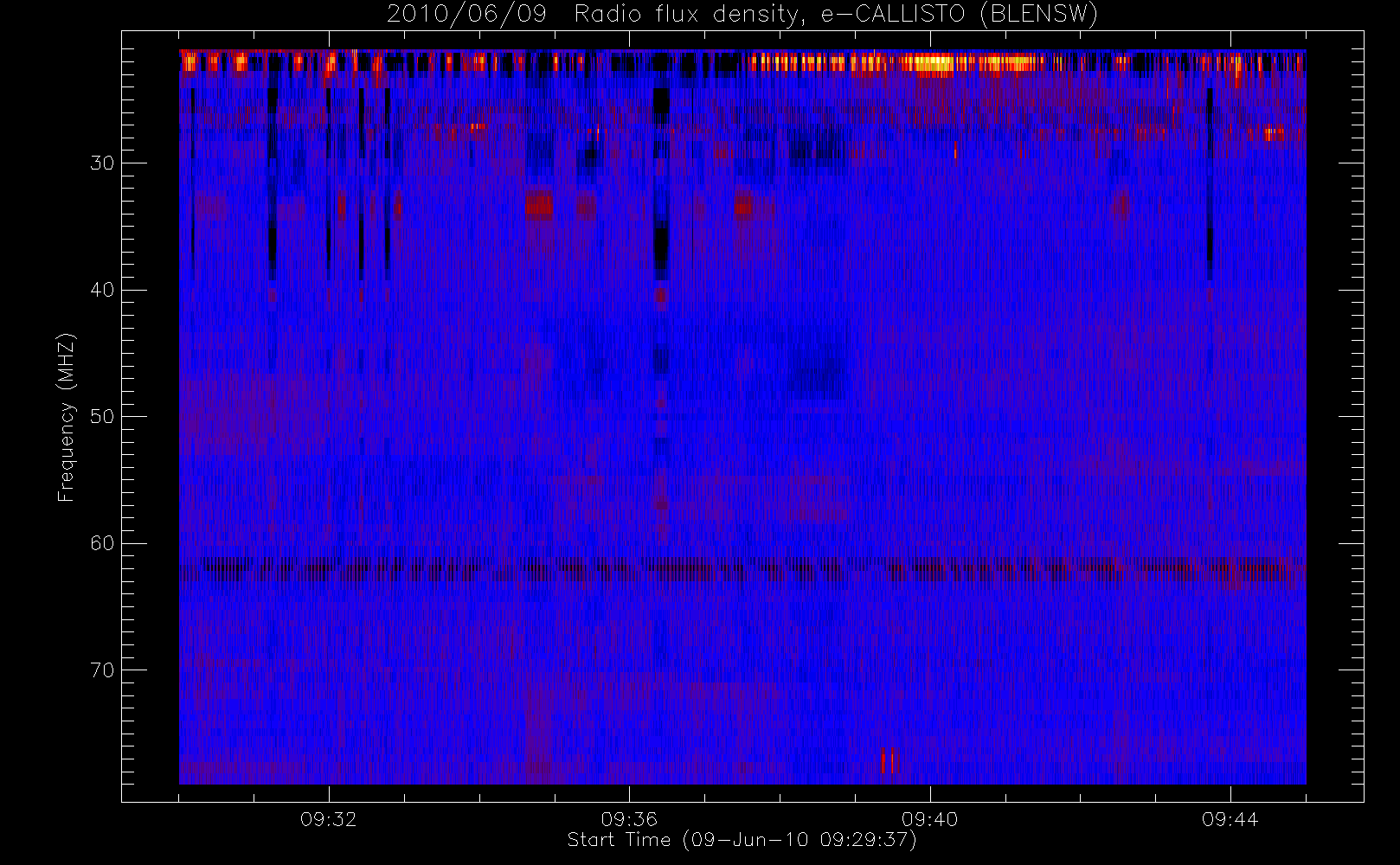The image size is (1400, 865).
Task: Select the 60 MHz frequency tick label
Action: click(x=102, y=543)
